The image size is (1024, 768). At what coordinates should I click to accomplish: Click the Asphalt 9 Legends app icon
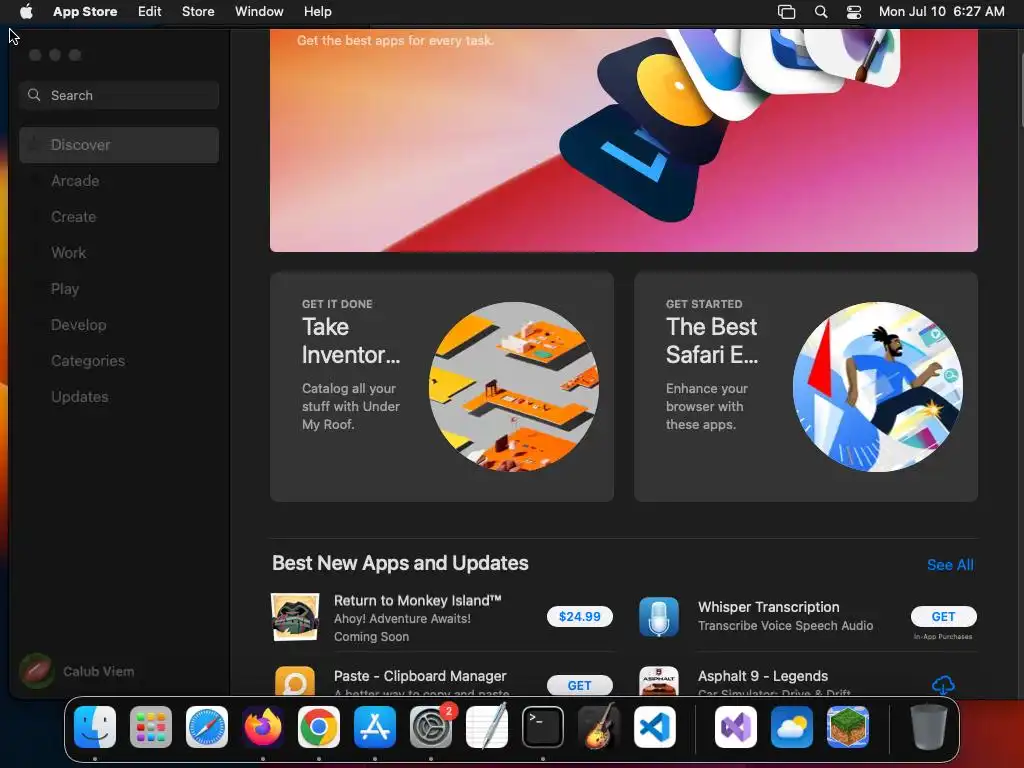[x=659, y=680]
